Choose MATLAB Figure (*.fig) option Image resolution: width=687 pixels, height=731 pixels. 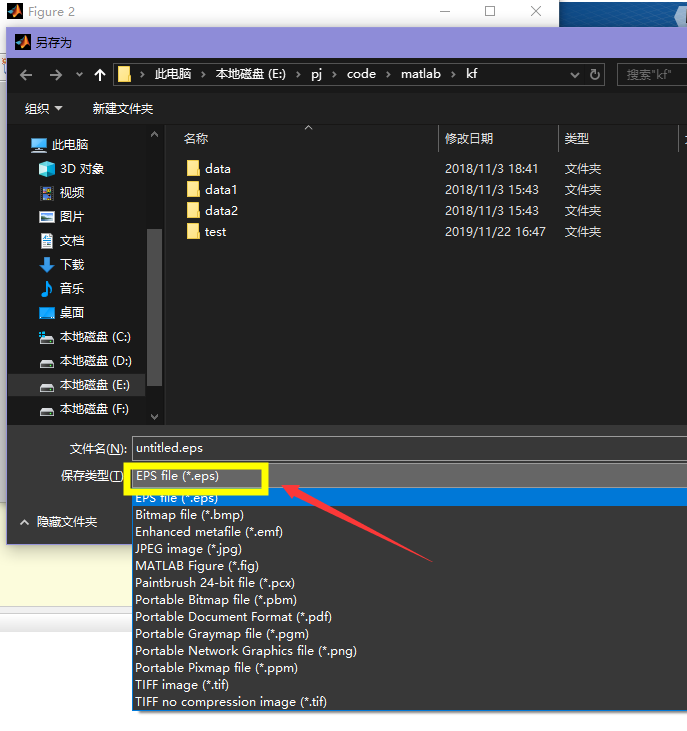(x=410, y=566)
